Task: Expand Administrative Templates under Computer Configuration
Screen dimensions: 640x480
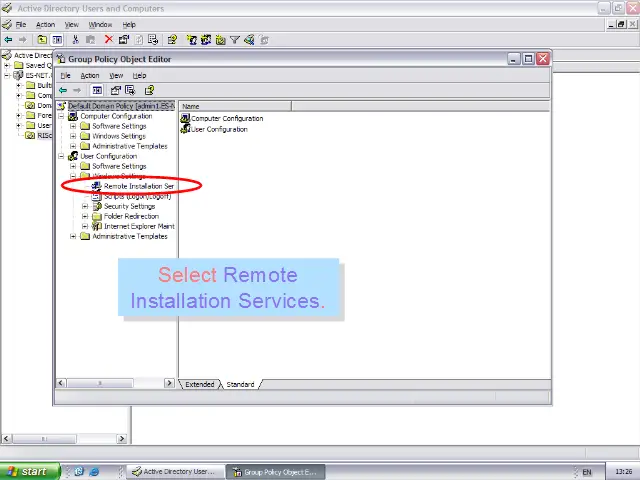Action: click(x=73, y=146)
